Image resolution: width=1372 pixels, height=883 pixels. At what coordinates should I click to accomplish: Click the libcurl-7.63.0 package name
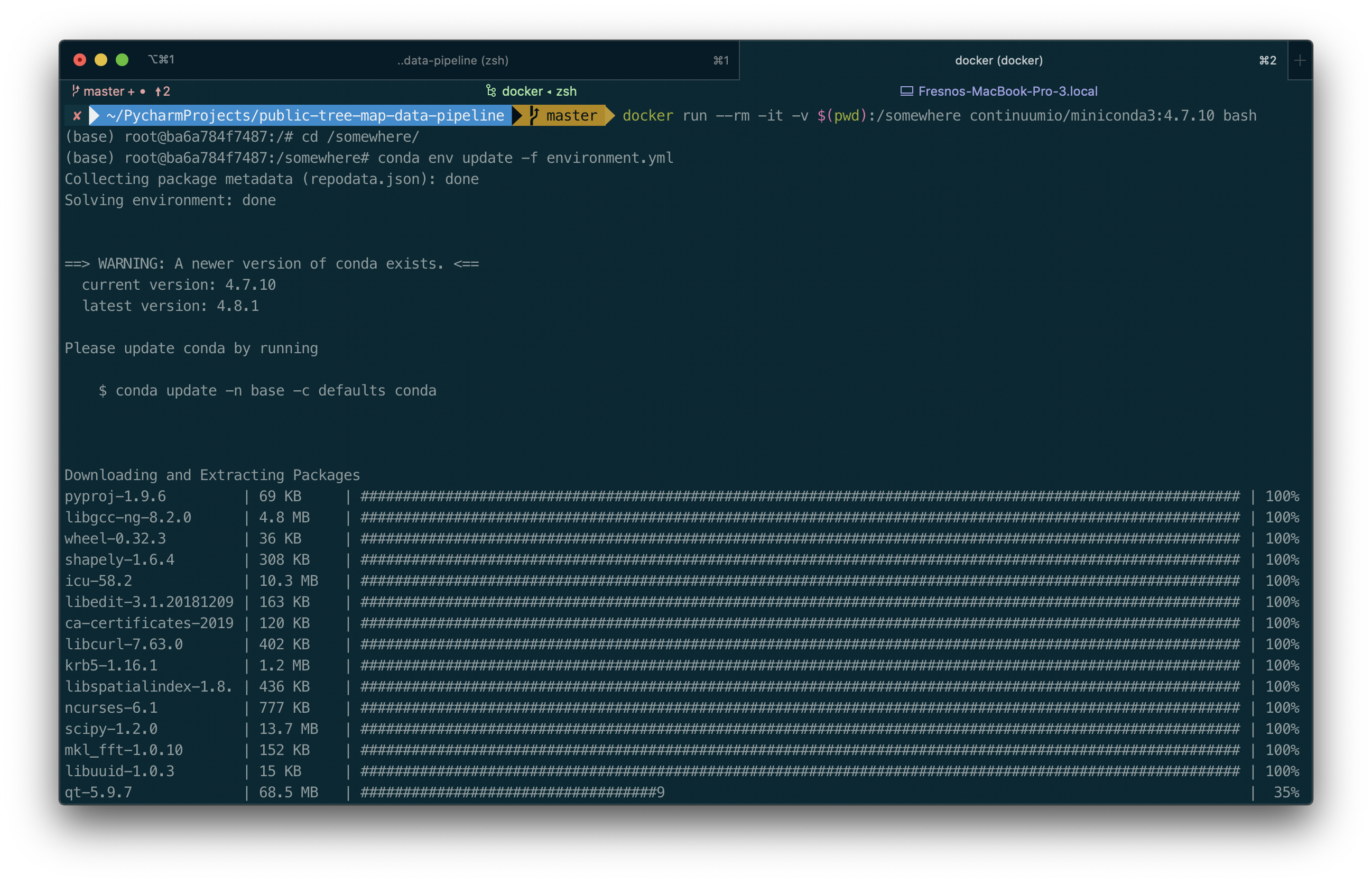124,645
